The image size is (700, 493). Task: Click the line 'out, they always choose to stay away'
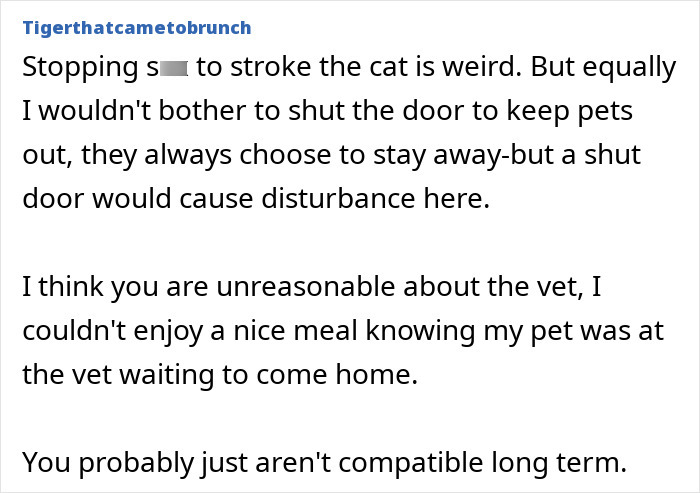330,155
